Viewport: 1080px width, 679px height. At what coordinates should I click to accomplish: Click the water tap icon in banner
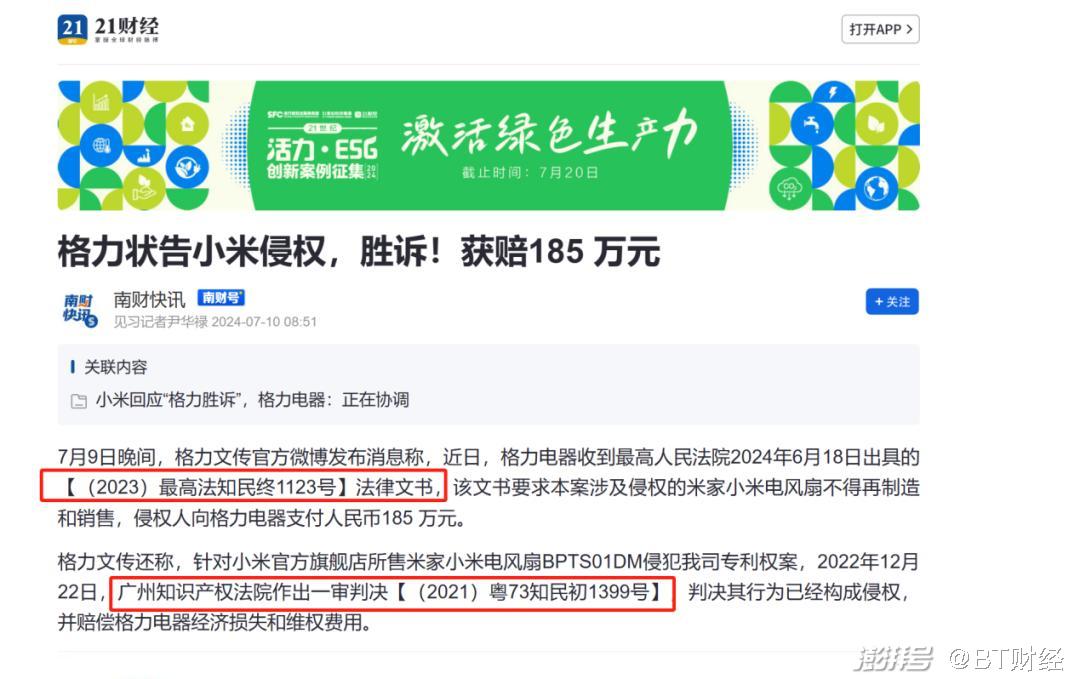(x=812, y=125)
